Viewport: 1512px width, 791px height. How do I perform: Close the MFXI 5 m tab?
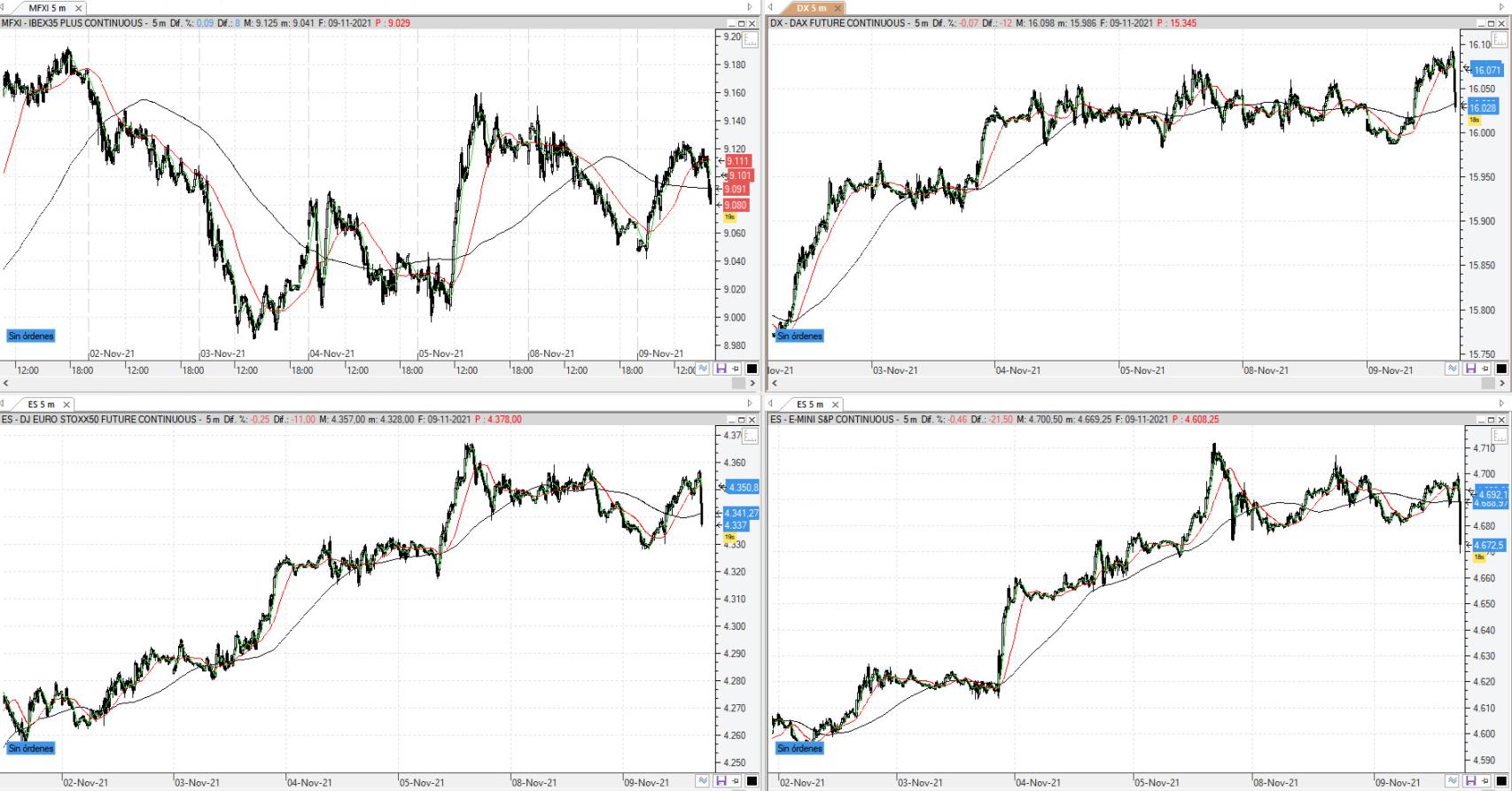coord(78,8)
